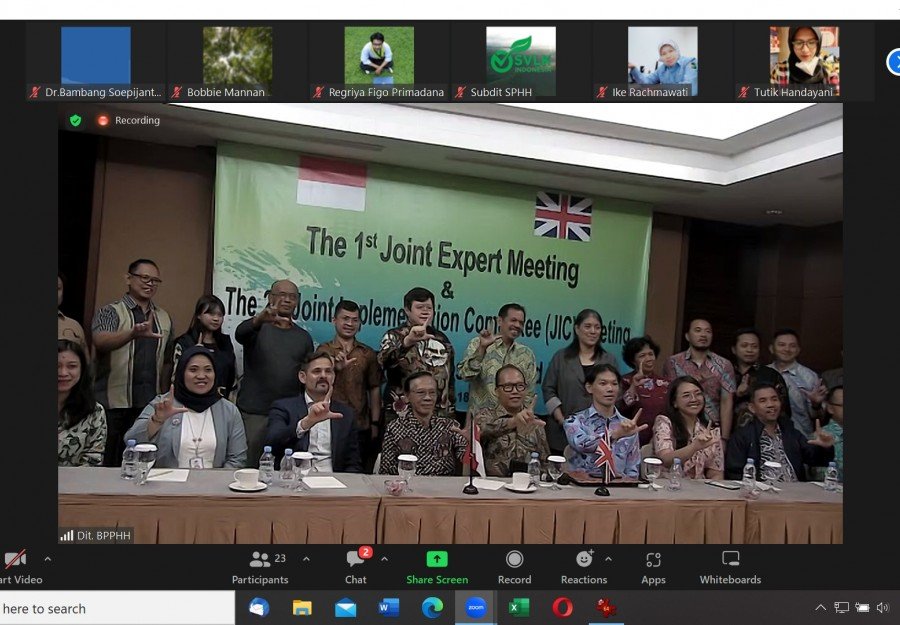
Task: Open the Zoom Apps panel
Action: coord(653,567)
